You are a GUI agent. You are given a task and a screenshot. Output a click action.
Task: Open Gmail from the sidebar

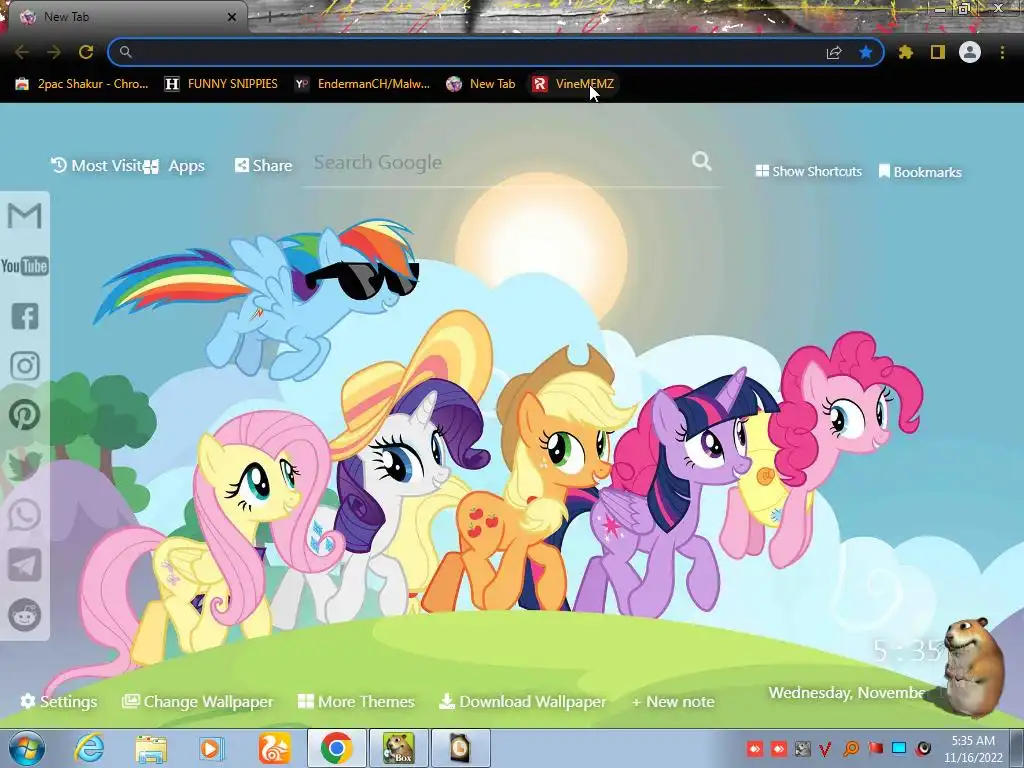[x=25, y=216]
